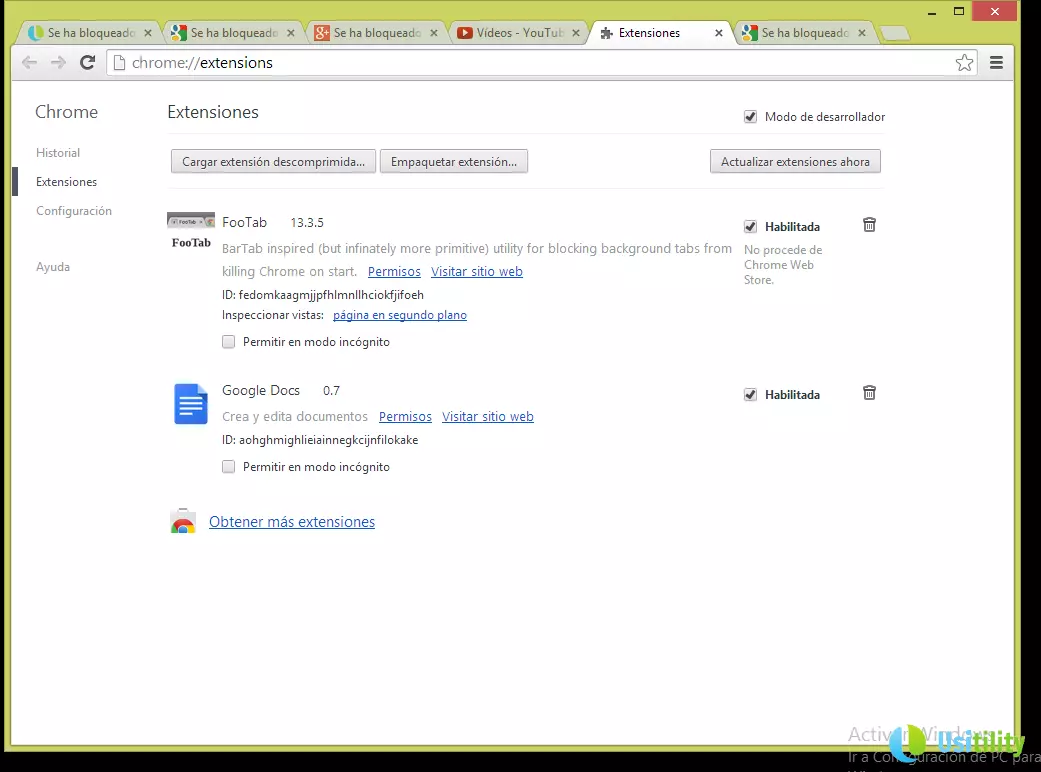Screen dimensions: 1041x772
Task: Enable FooTab Permitir en modo incógnito
Action: pyautogui.click(x=229, y=342)
